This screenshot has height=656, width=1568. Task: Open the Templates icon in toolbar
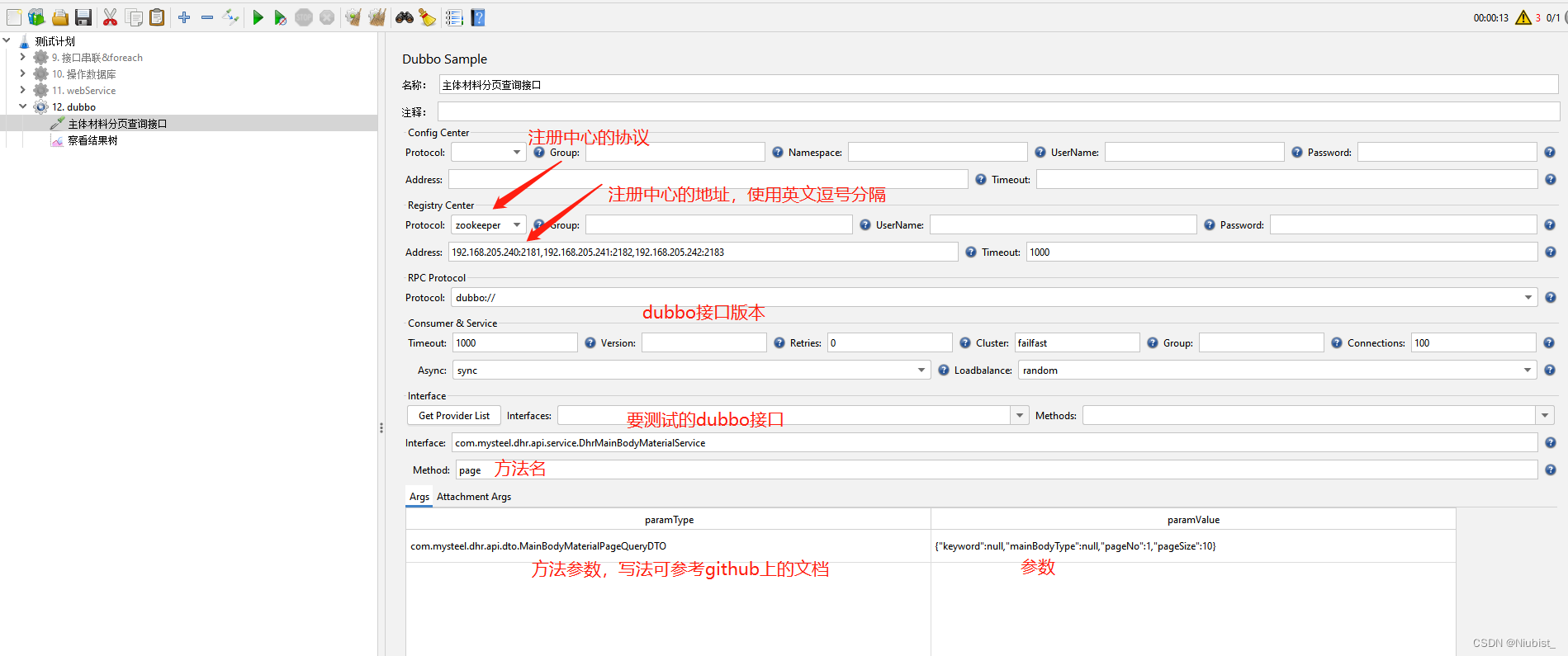click(36, 17)
